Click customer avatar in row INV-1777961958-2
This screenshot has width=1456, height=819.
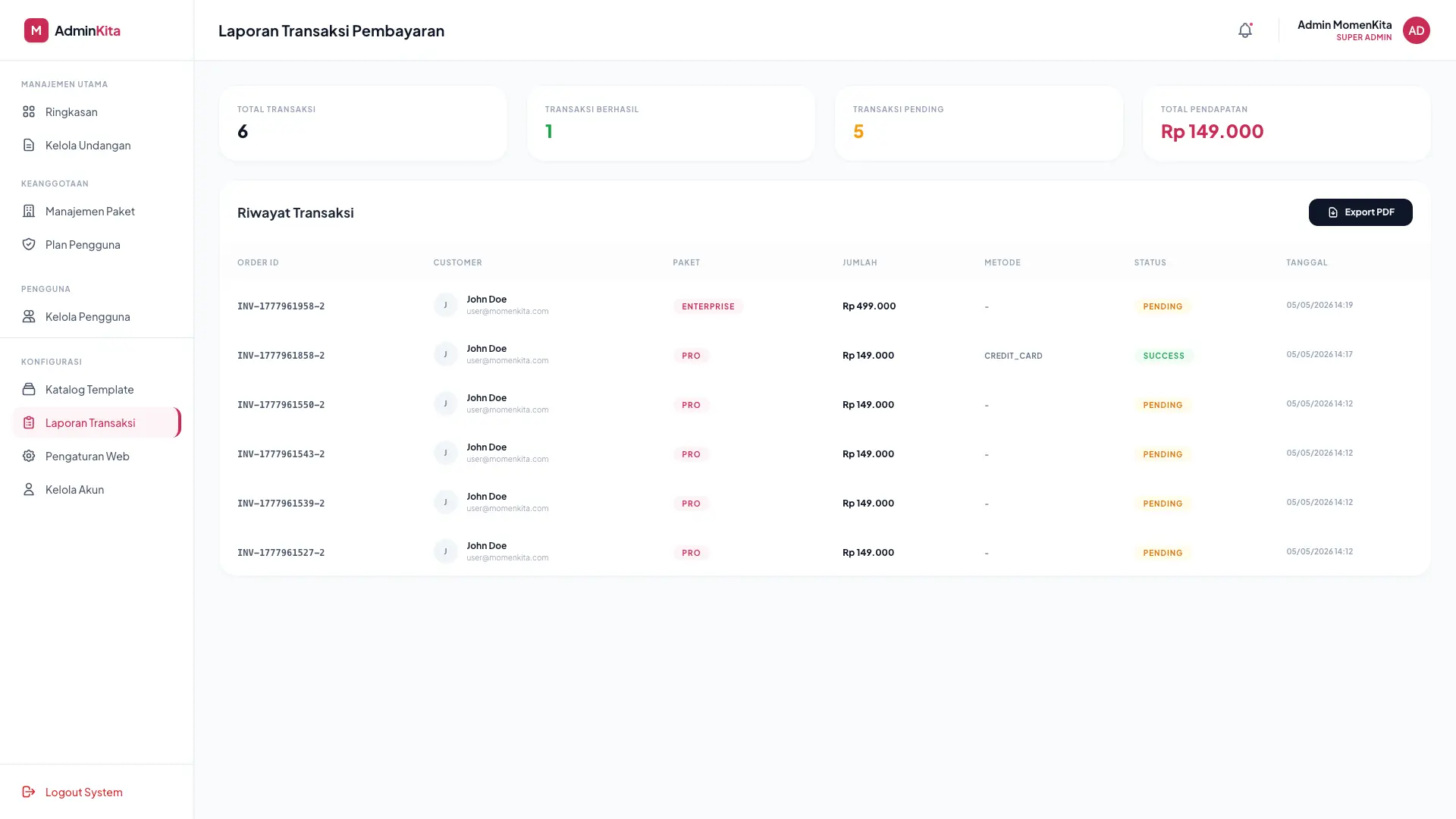(x=445, y=305)
